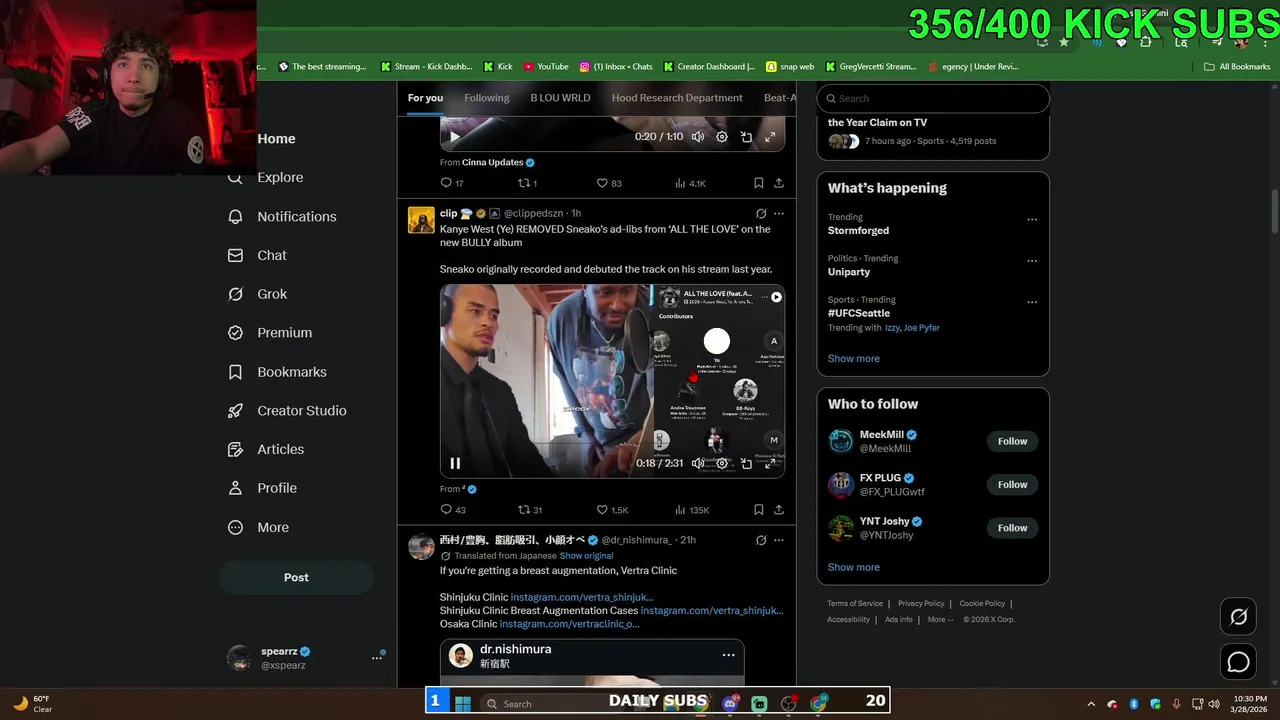This screenshot has width=1280, height=720.
Task: Enter fullscreen on Cinna Updates video
Action: pos(770,137)
